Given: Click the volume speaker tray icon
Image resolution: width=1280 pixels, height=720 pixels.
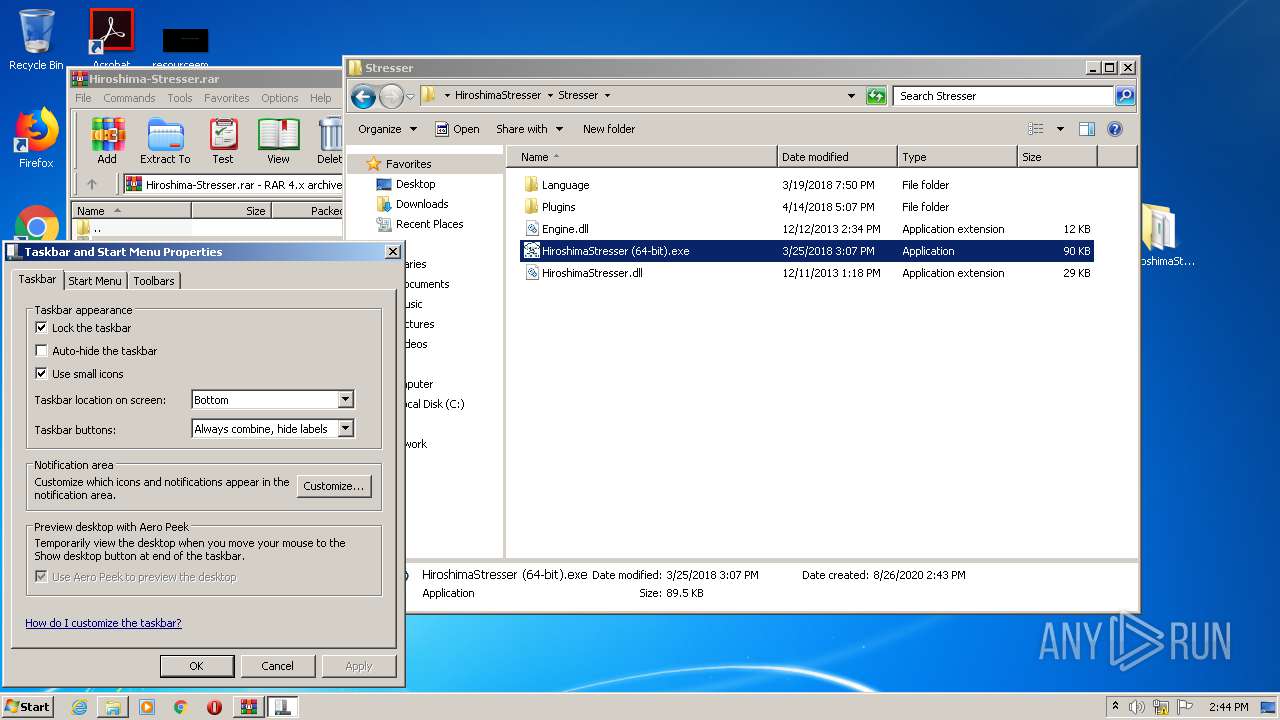Looking at the screenshot, I should pyautogui.click(x=1137, y=707).
